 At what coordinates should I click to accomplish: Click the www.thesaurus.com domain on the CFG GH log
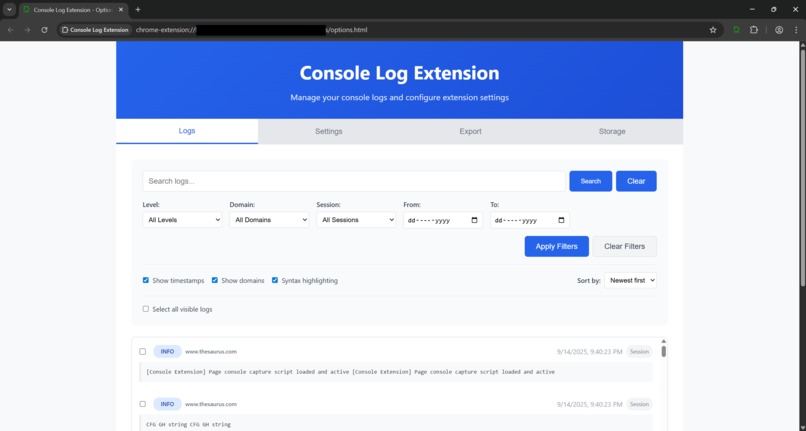click(x=211, y=404)
